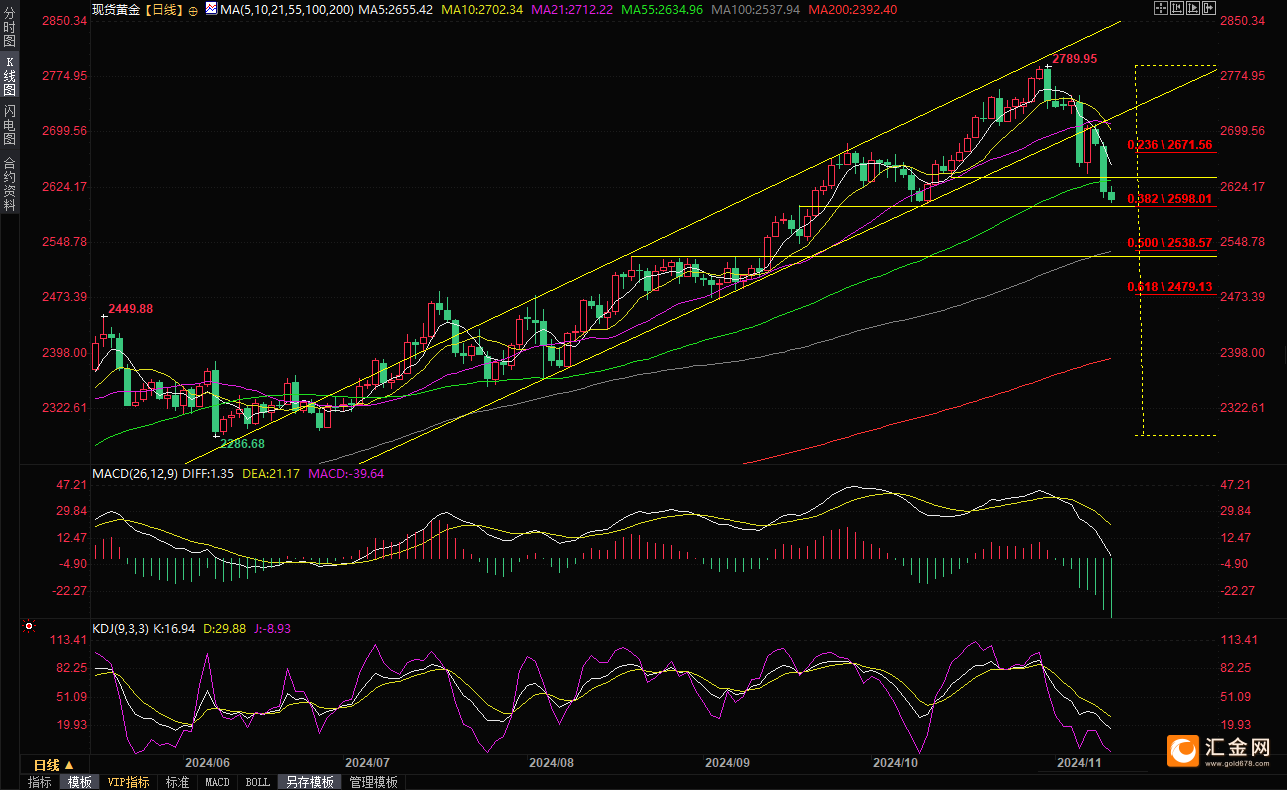1287x790 pixels.
Task: Click the 2024/09 date label
Action: 727,762
